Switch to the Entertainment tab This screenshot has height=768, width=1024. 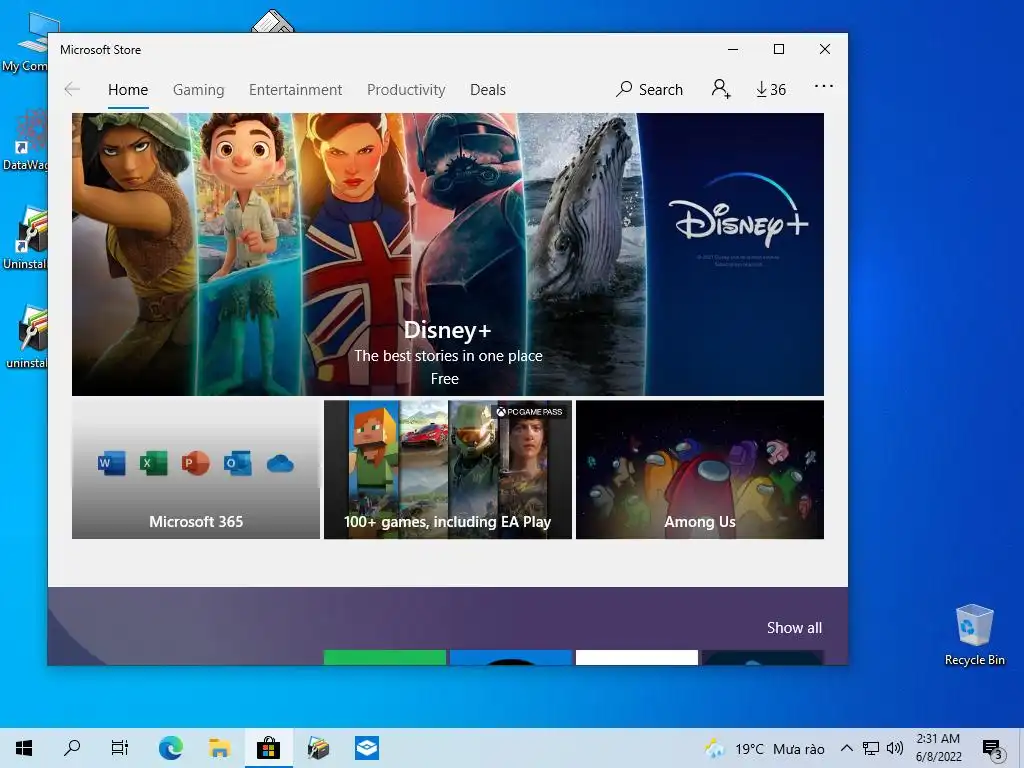click(x=295, y=89)
